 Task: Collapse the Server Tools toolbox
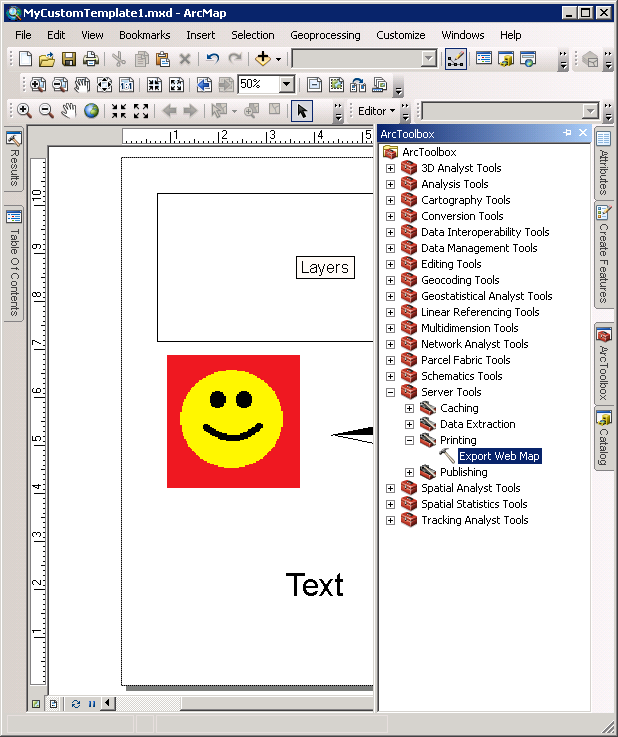coord(390,392)
